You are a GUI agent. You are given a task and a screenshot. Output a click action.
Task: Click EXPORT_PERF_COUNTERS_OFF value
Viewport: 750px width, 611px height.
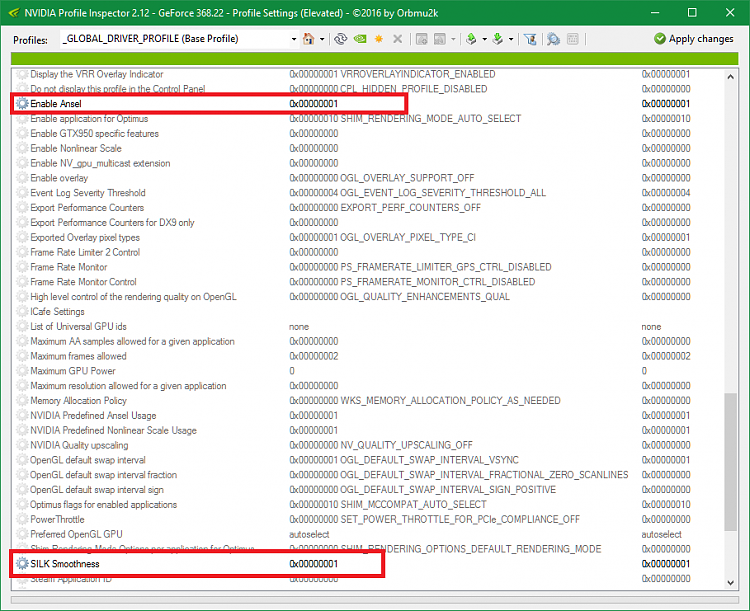tap(410, 208)
